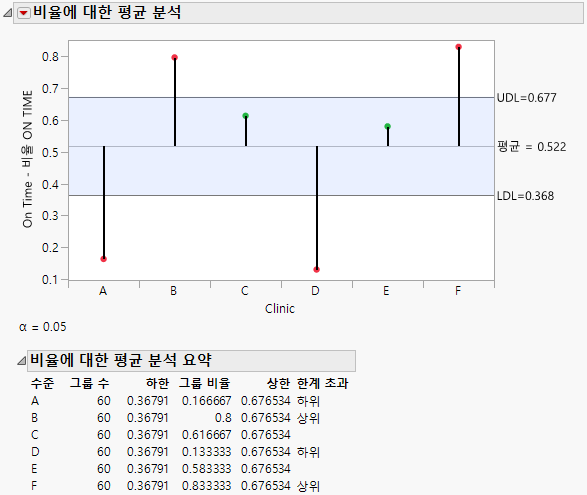Image resolution: width=587 pixels, height=495 pixels.
Task: Click group proportion 0.583333 for level E
Action: click(x=206, y=469)
